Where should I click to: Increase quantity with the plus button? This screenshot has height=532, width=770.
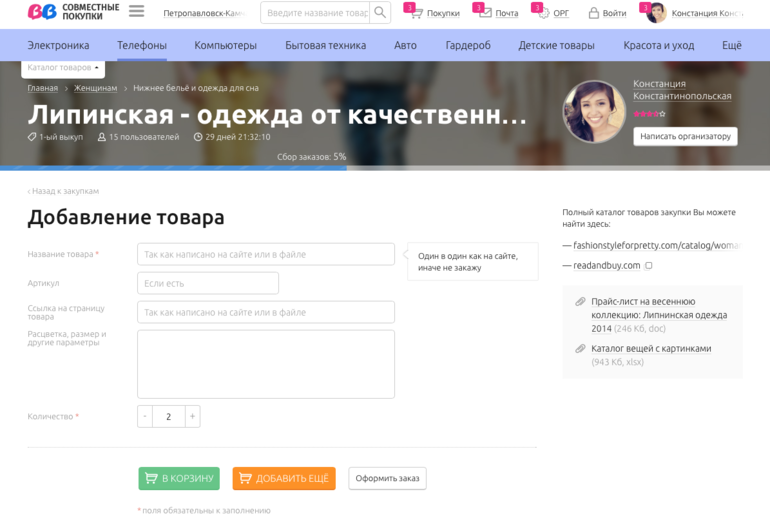pos(192,417)
